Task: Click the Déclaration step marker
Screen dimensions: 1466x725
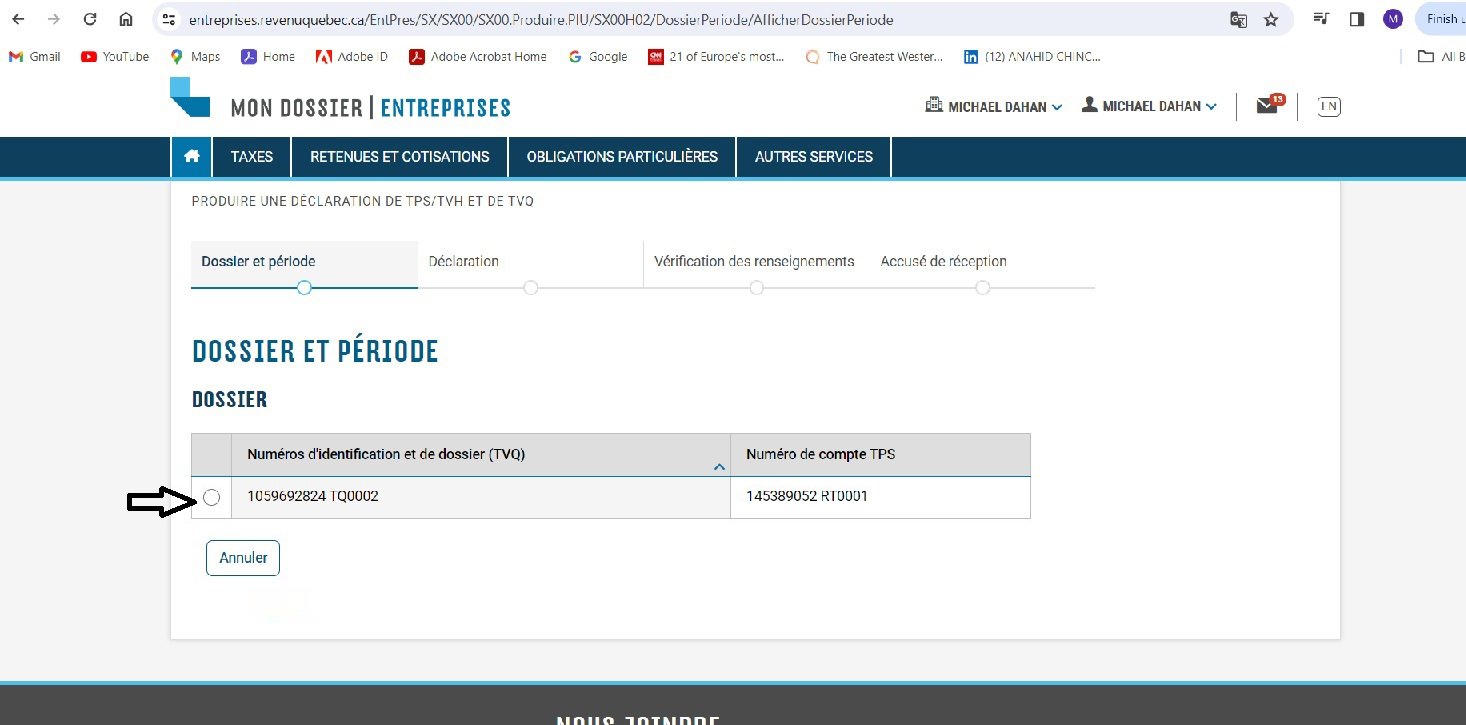Action: pos(530,287)
